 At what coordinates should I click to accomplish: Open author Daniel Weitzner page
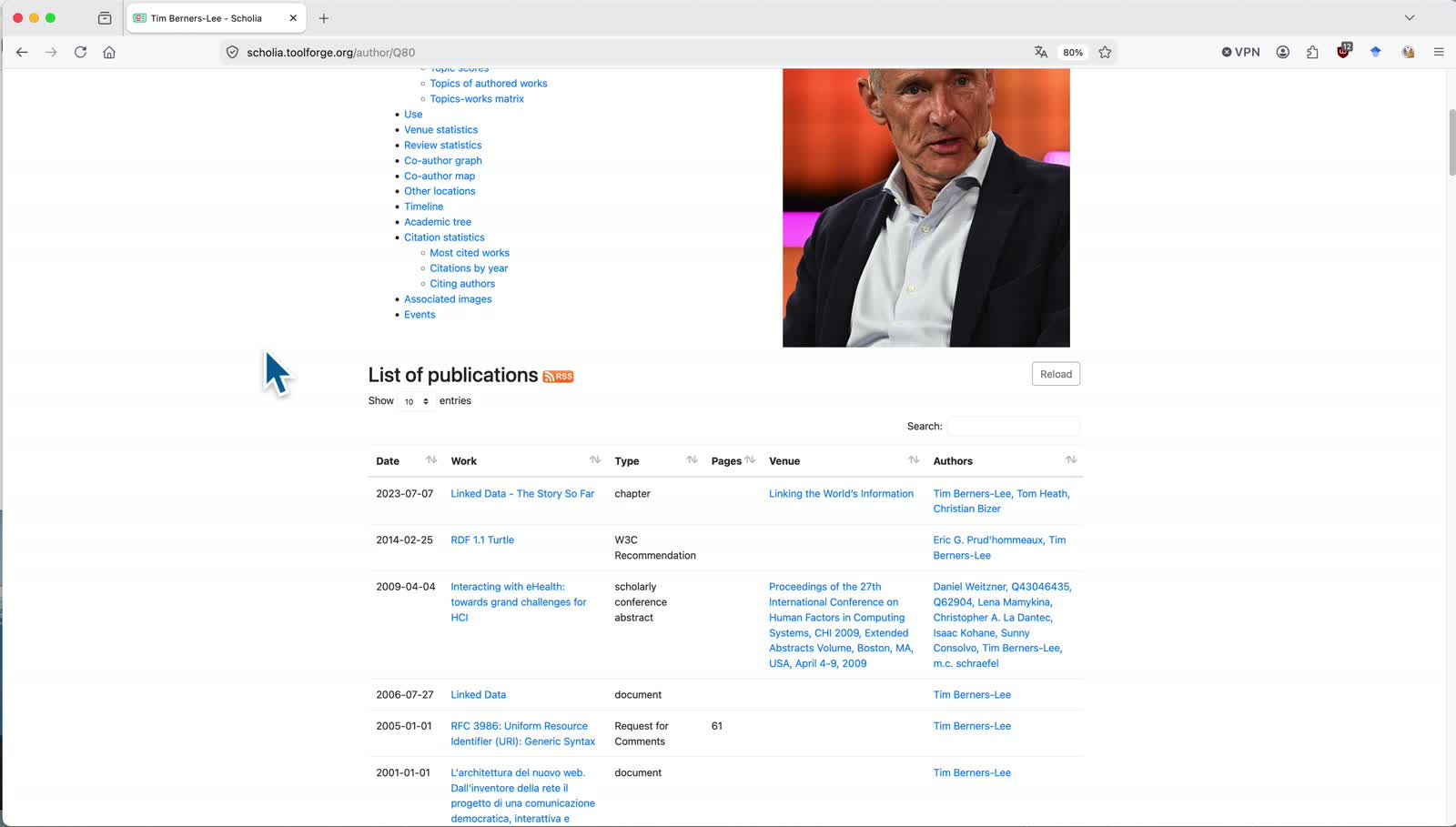tap(970, 587)
